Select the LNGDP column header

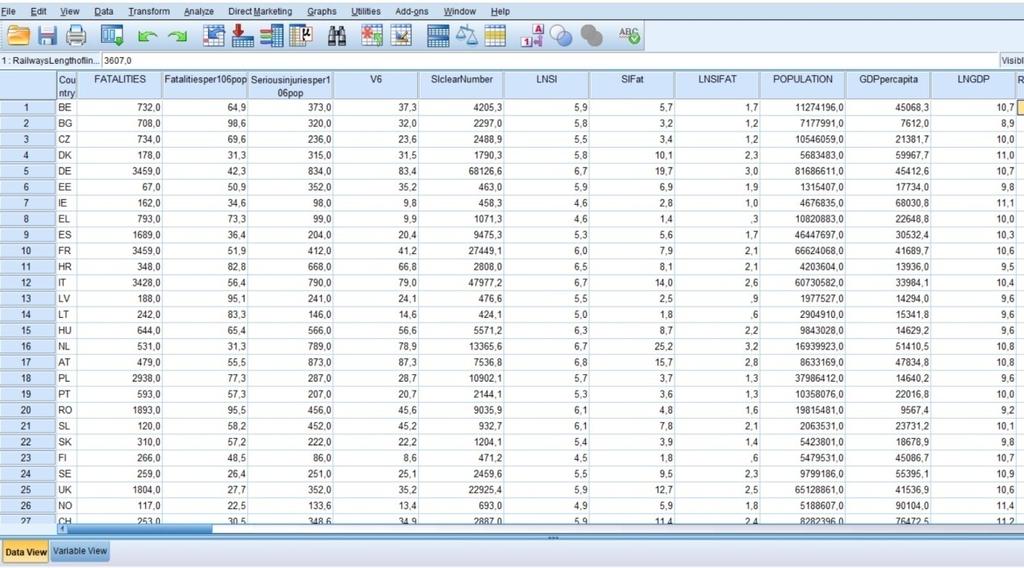click(x=973, y=86)
